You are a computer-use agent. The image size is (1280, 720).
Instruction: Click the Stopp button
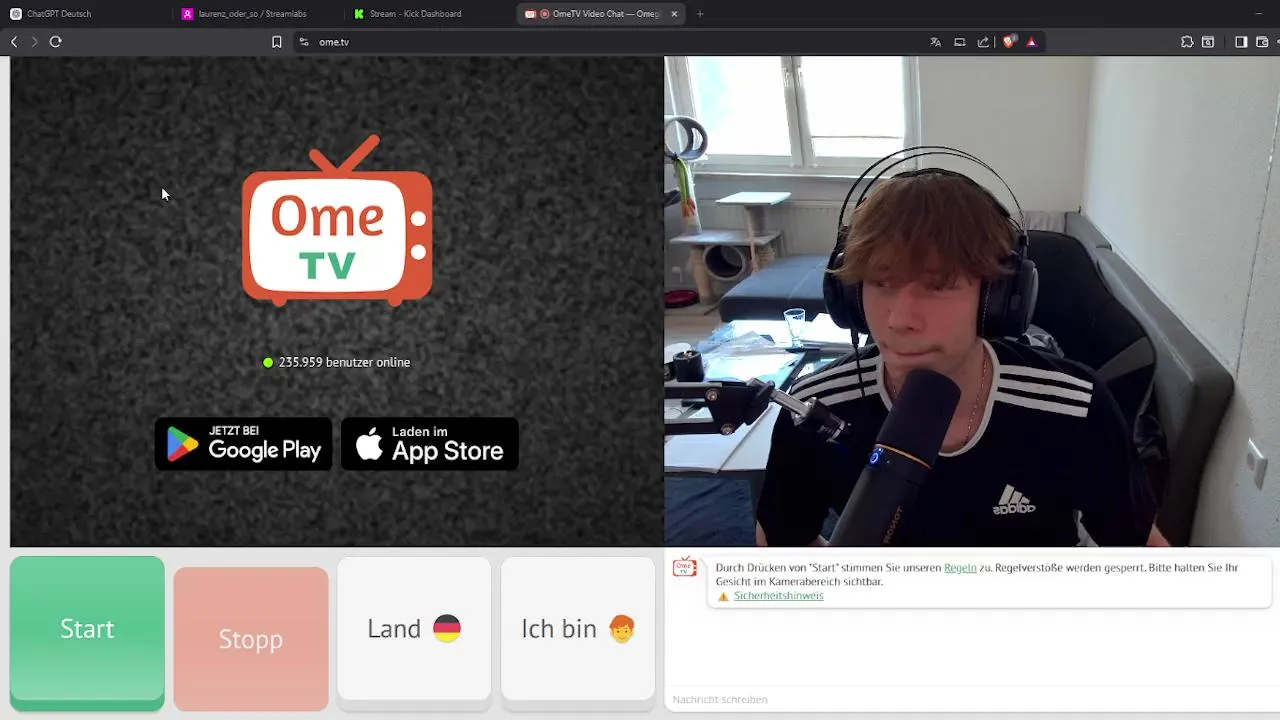coord(251,638)
